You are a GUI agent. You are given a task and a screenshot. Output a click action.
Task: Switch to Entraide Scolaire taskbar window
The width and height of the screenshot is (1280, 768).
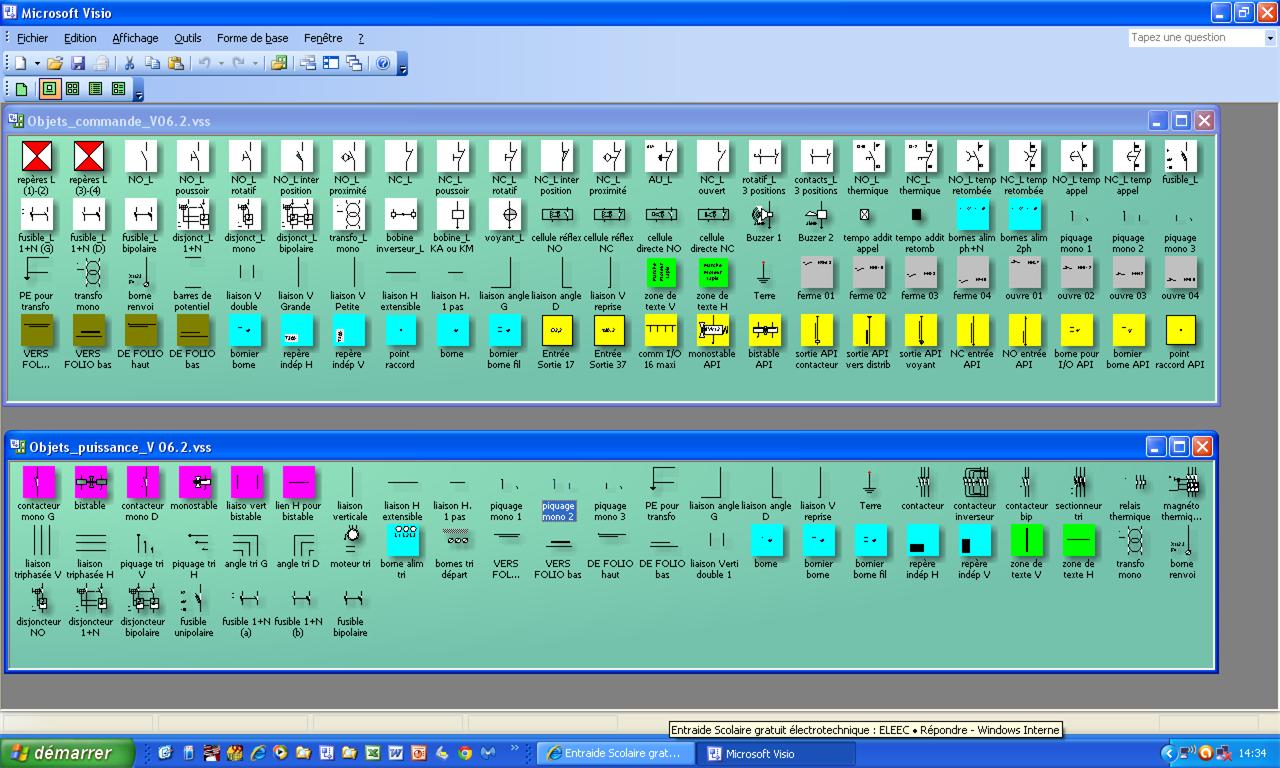pos(615,754)
